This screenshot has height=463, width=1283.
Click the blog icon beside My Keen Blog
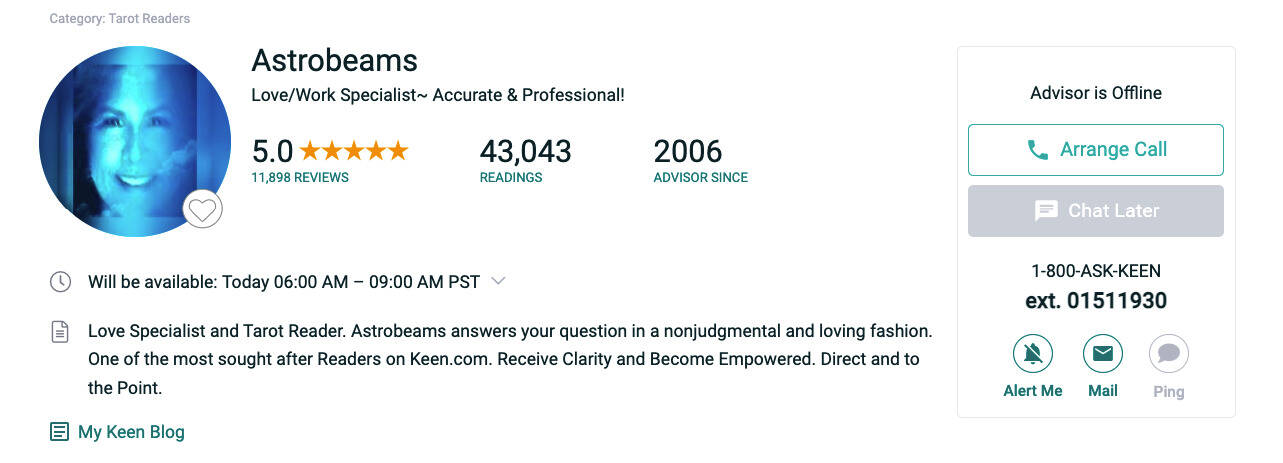(x=60, y=432)
